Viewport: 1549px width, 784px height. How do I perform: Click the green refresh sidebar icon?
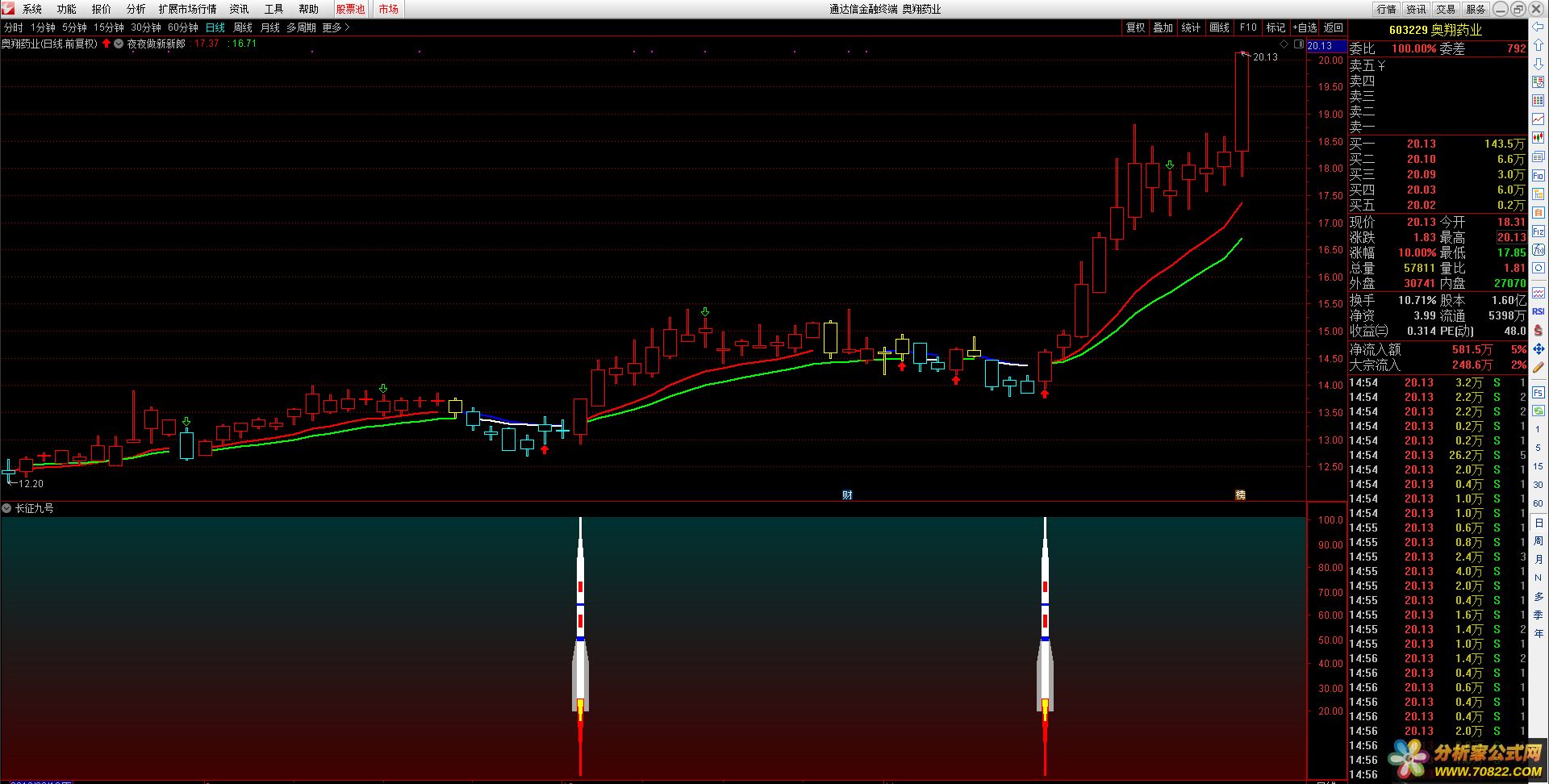pos(1539,411)
